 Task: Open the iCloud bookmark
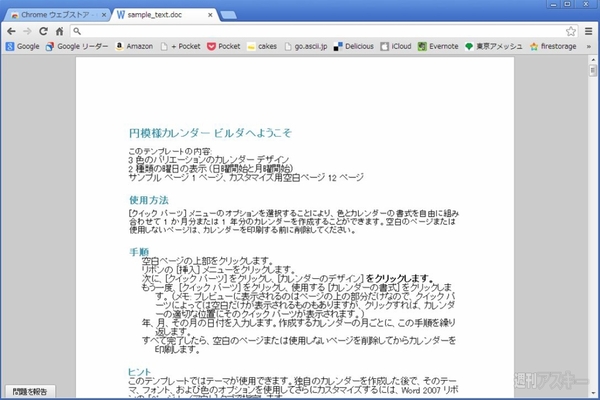396,46
